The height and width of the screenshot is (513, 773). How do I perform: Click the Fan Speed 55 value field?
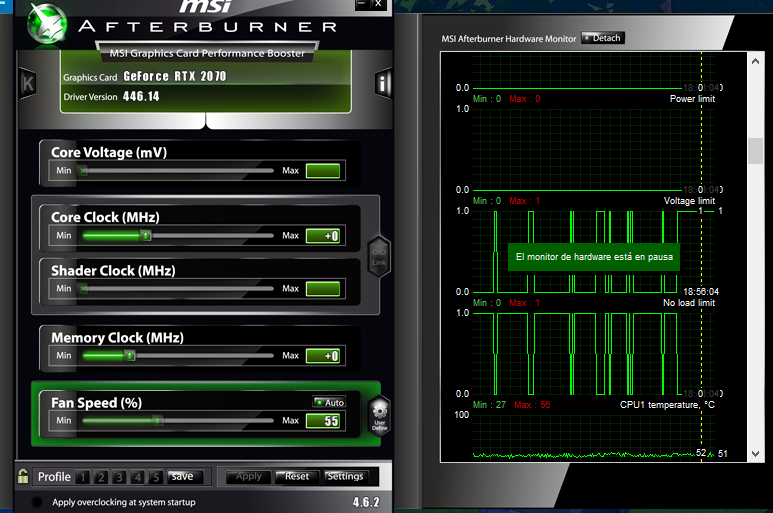[x=323, y=421]
